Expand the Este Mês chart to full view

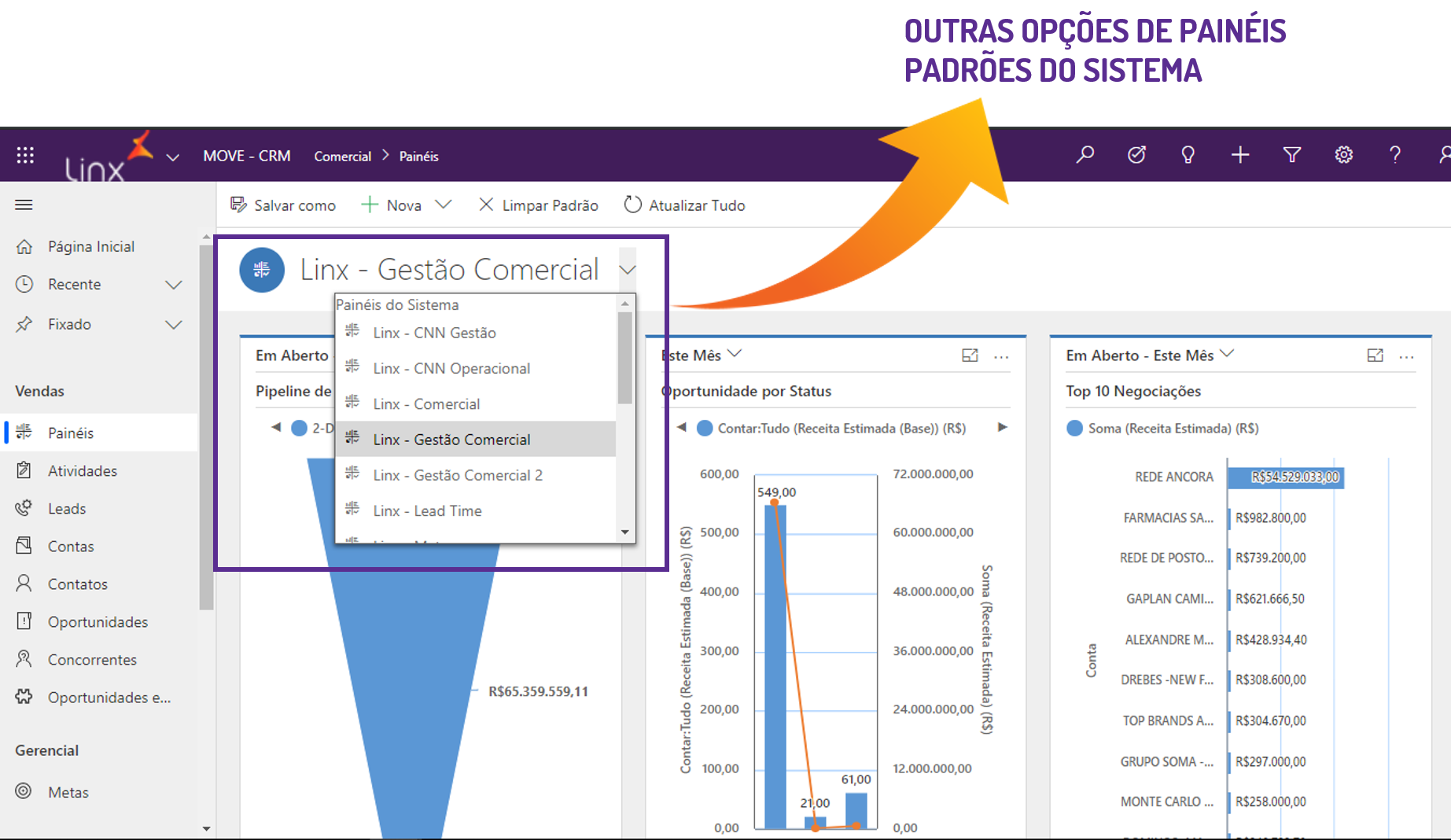970,356
